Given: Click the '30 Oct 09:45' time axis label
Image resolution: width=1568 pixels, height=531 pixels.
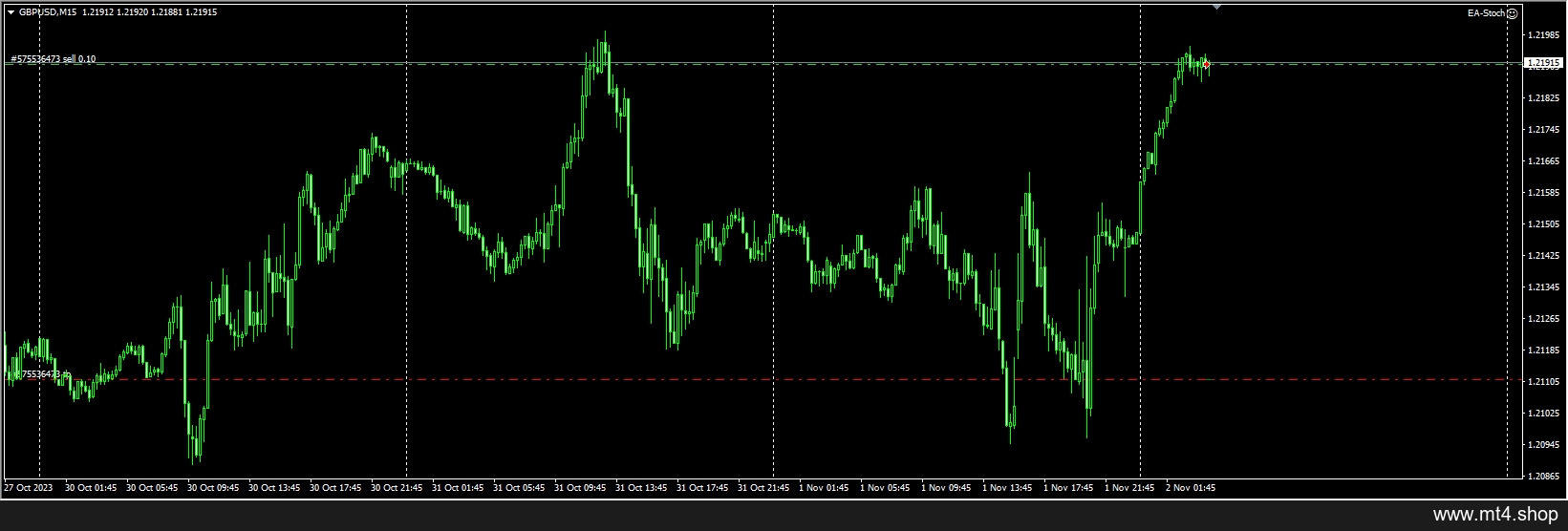Looking at the screenshot, I should point(213,488).
